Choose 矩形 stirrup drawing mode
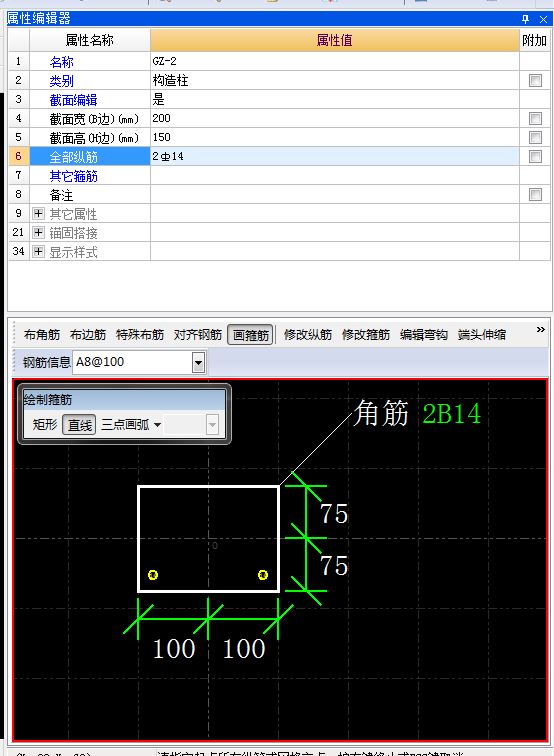 click(x=45, y=425)
